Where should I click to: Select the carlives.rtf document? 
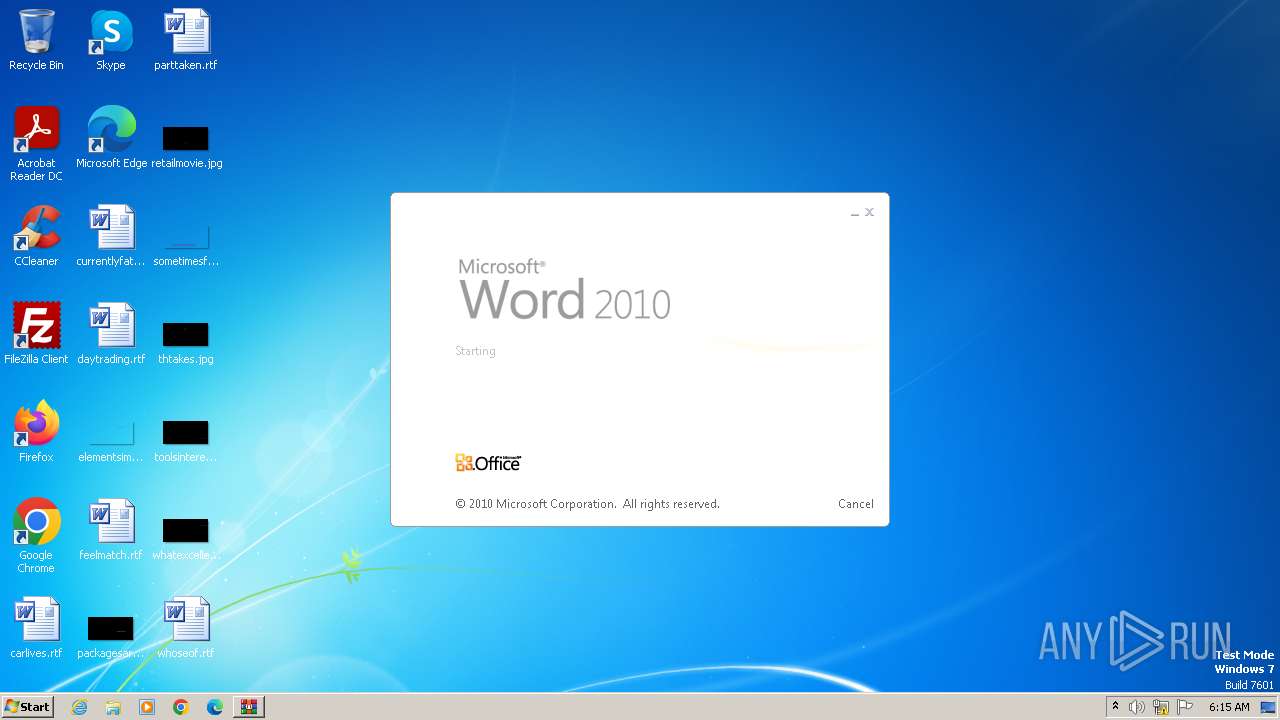pyautogui.click(x=36, y=628)
